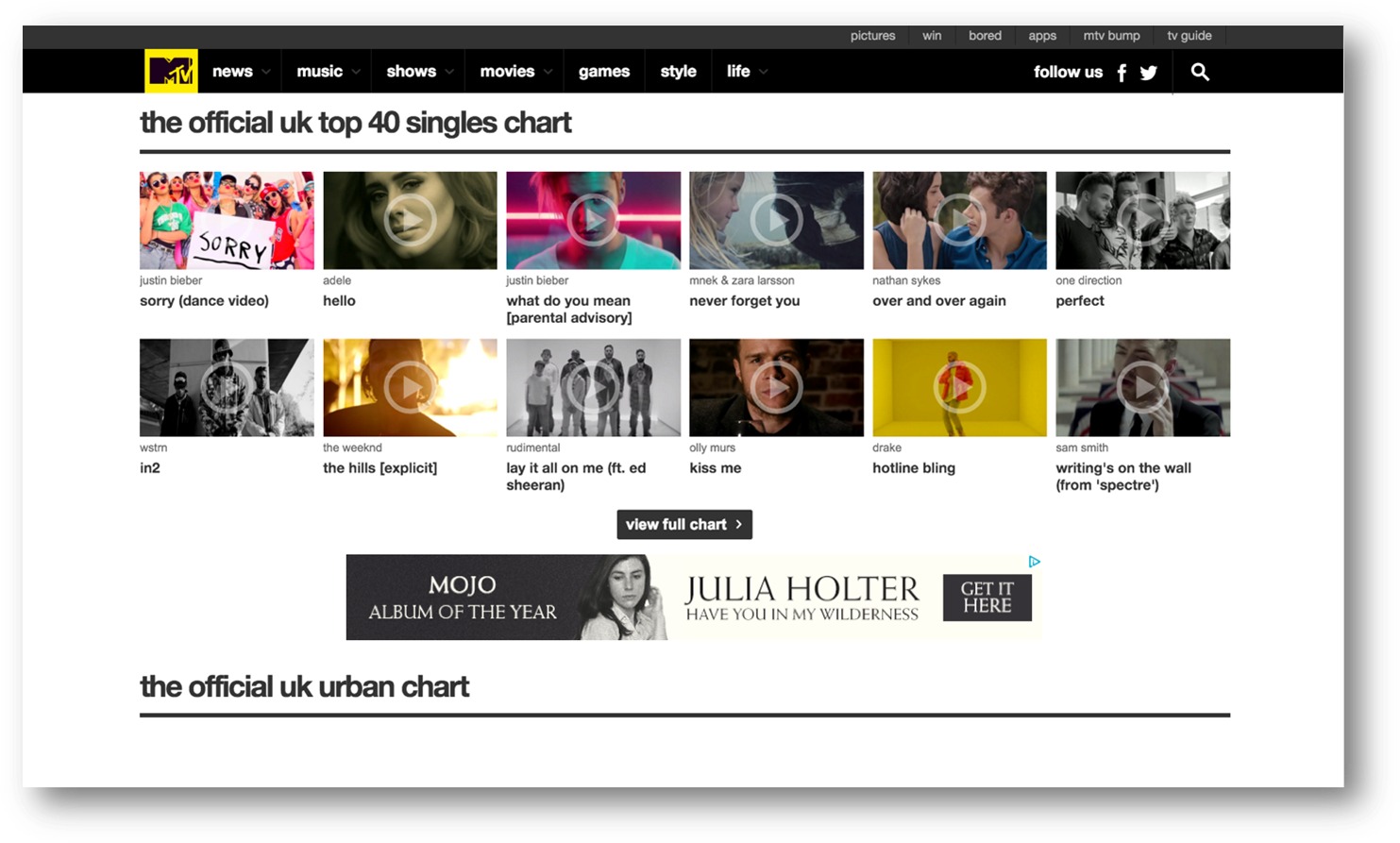Open the news section
1400x843 pixels.
[232, 72]
